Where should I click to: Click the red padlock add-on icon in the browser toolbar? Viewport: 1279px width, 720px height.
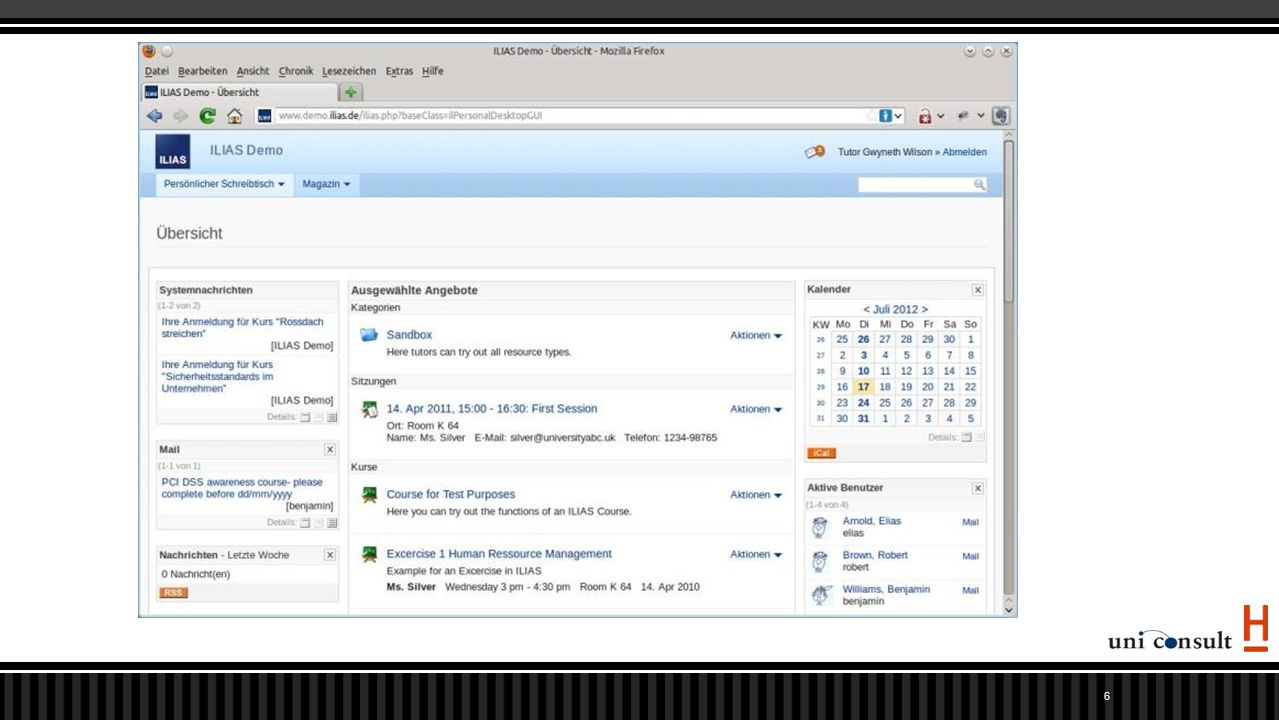(926, 116)
